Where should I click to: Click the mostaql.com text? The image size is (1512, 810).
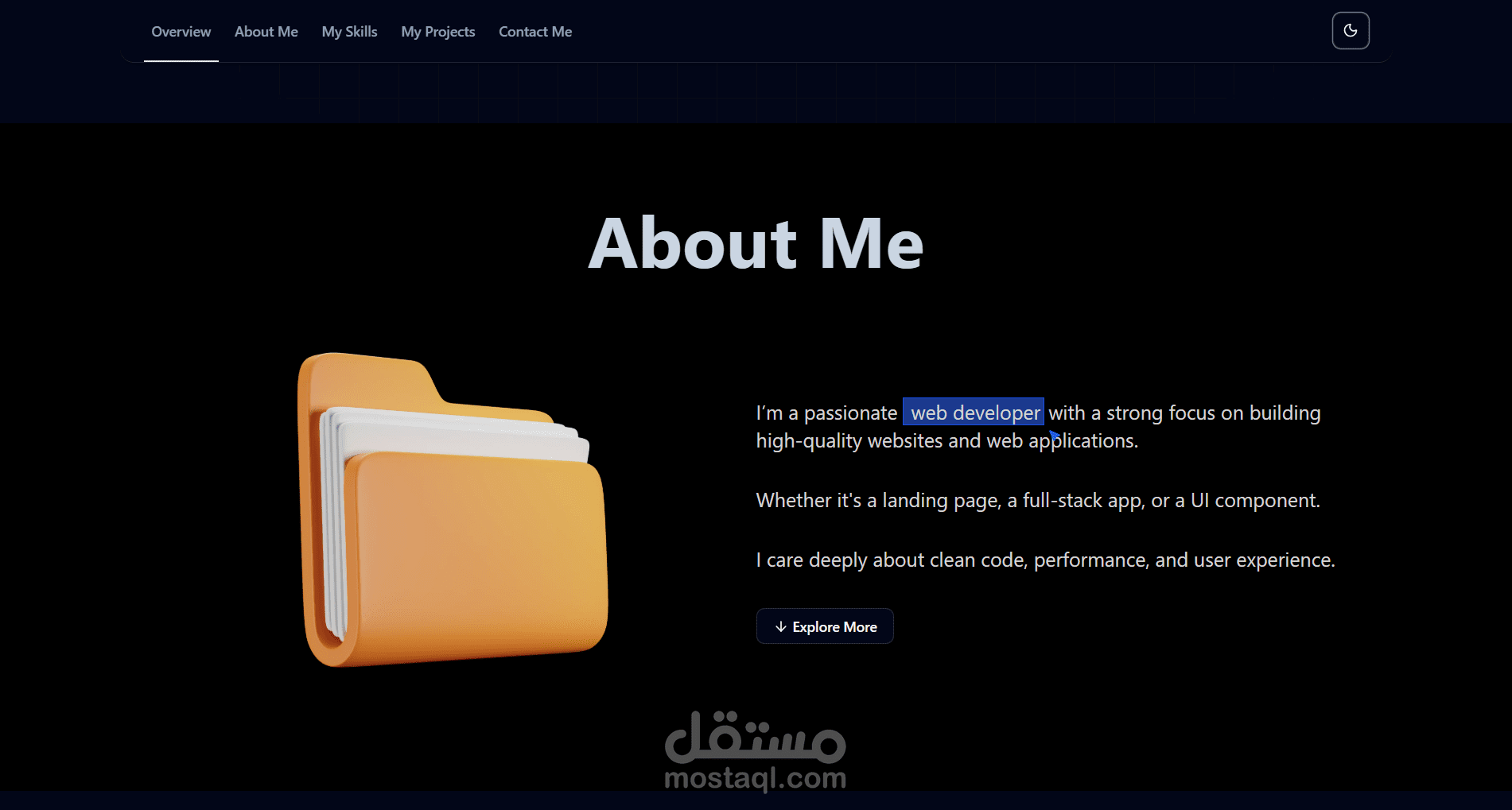click(755, 777)
